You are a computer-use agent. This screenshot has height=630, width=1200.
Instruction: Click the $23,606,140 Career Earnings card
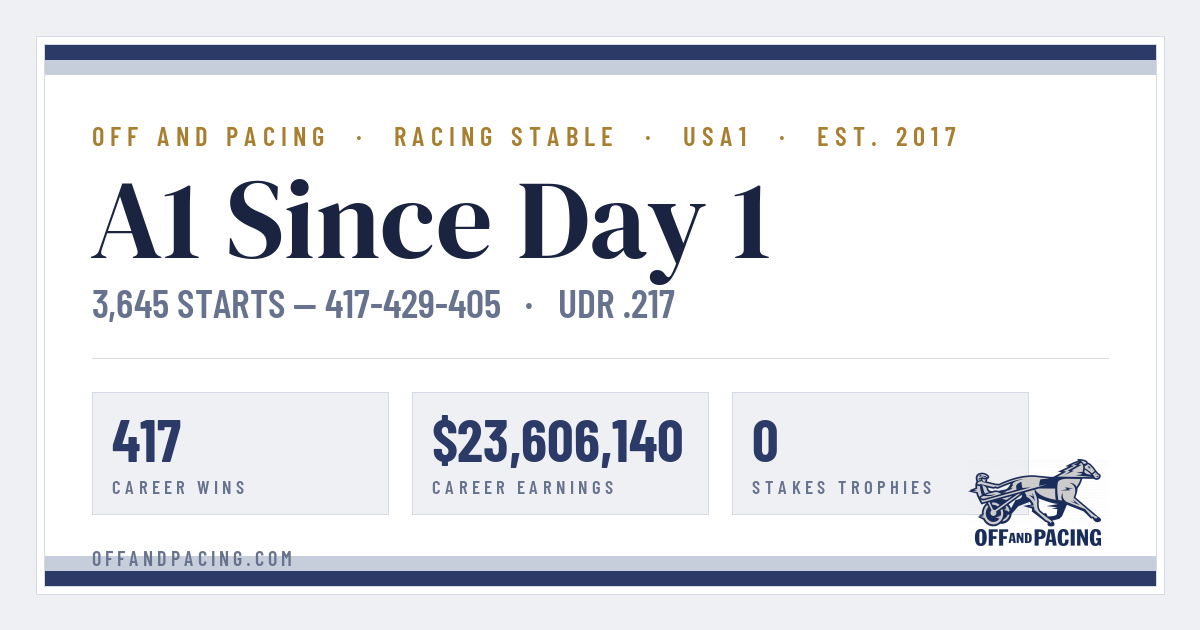point(560,453)
